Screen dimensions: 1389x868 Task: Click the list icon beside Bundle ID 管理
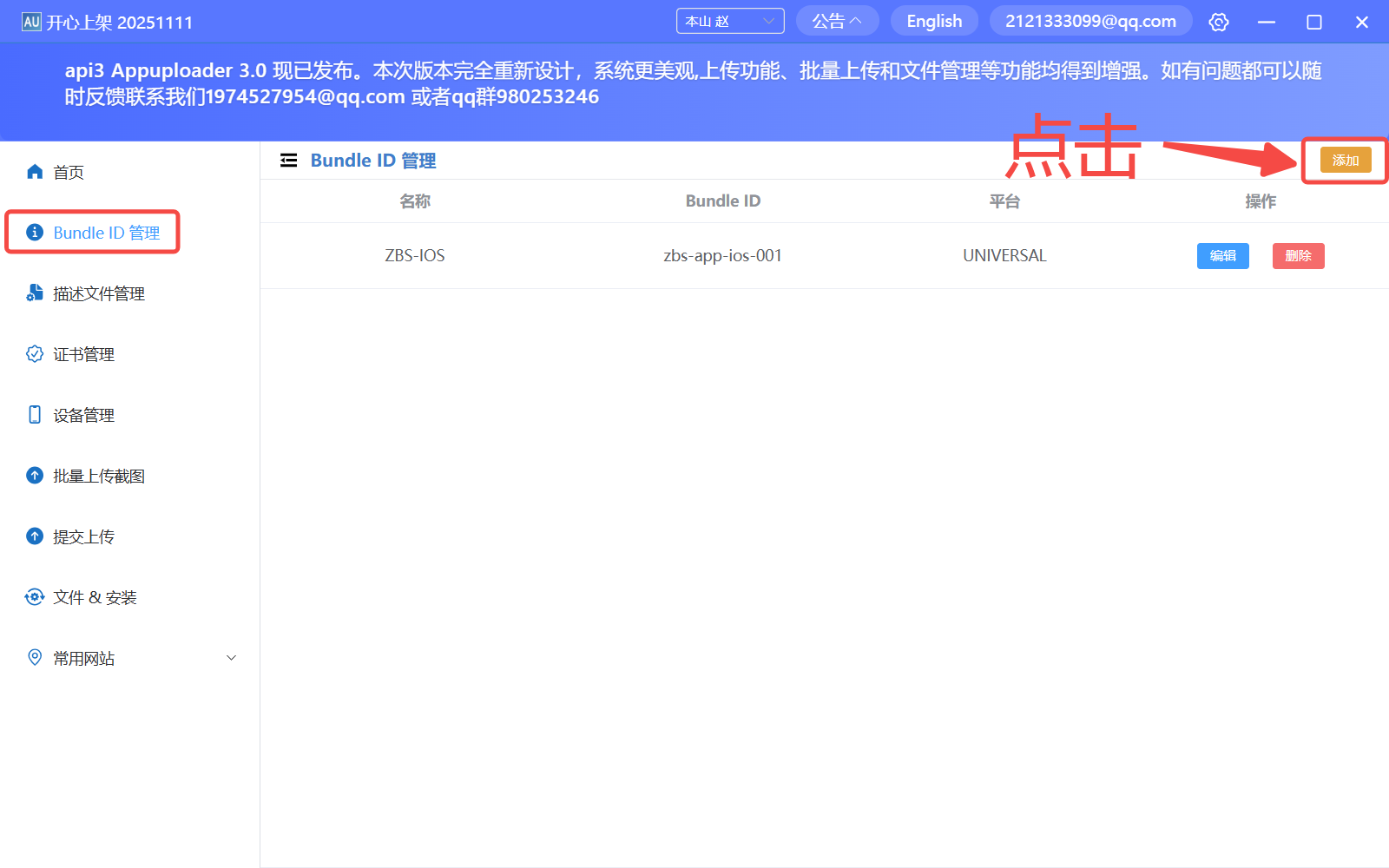coord(288,160)
